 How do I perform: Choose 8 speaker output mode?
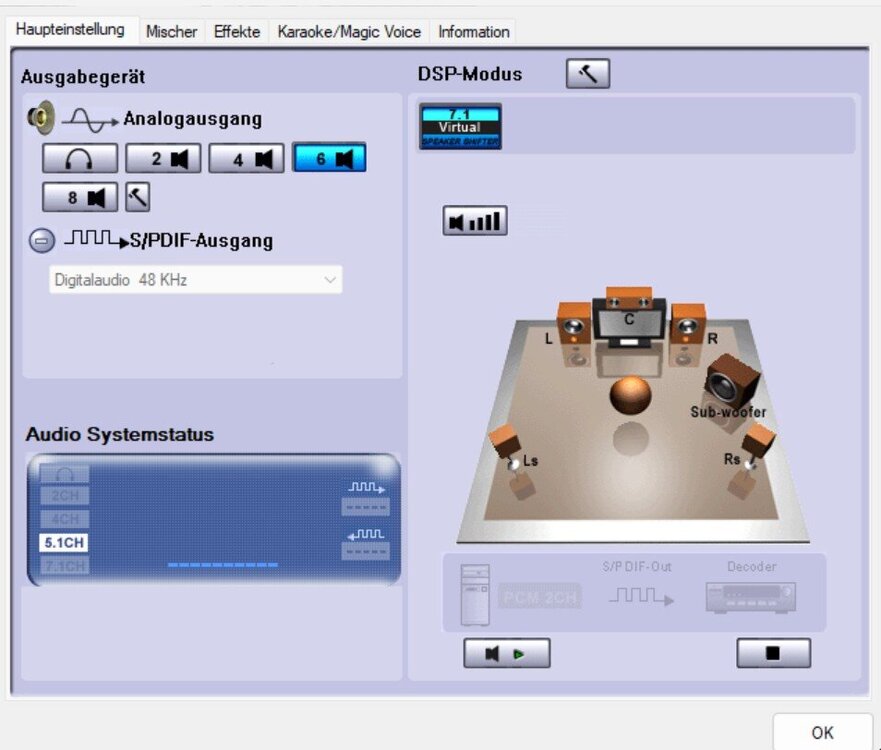tap(80, 197)
